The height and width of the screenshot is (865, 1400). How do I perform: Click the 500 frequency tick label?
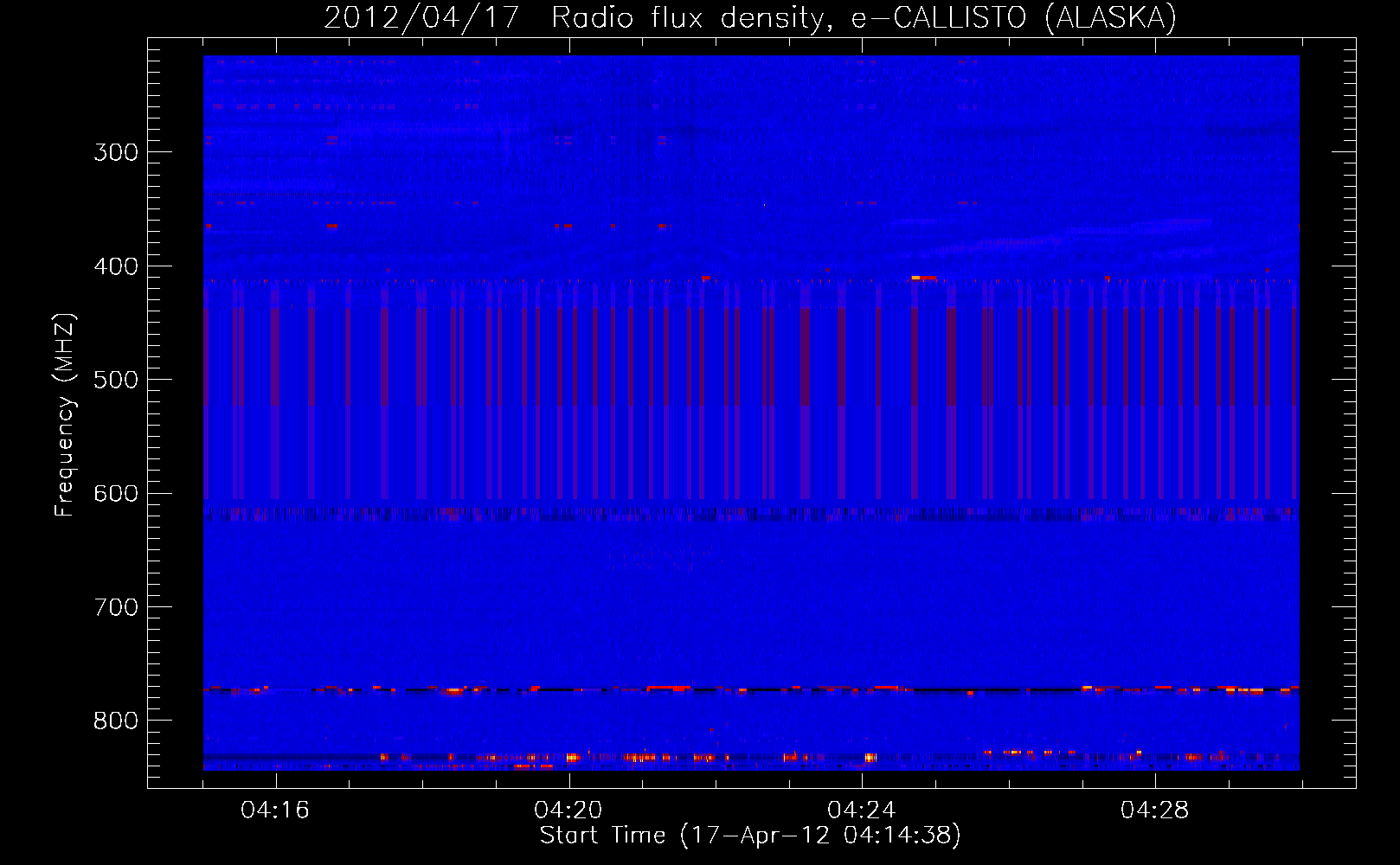point(116,380)
